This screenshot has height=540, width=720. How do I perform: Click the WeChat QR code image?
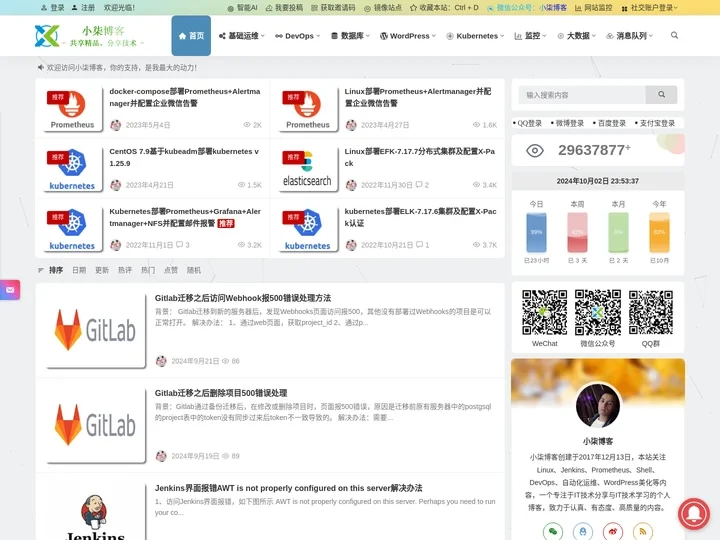point(545,312)
